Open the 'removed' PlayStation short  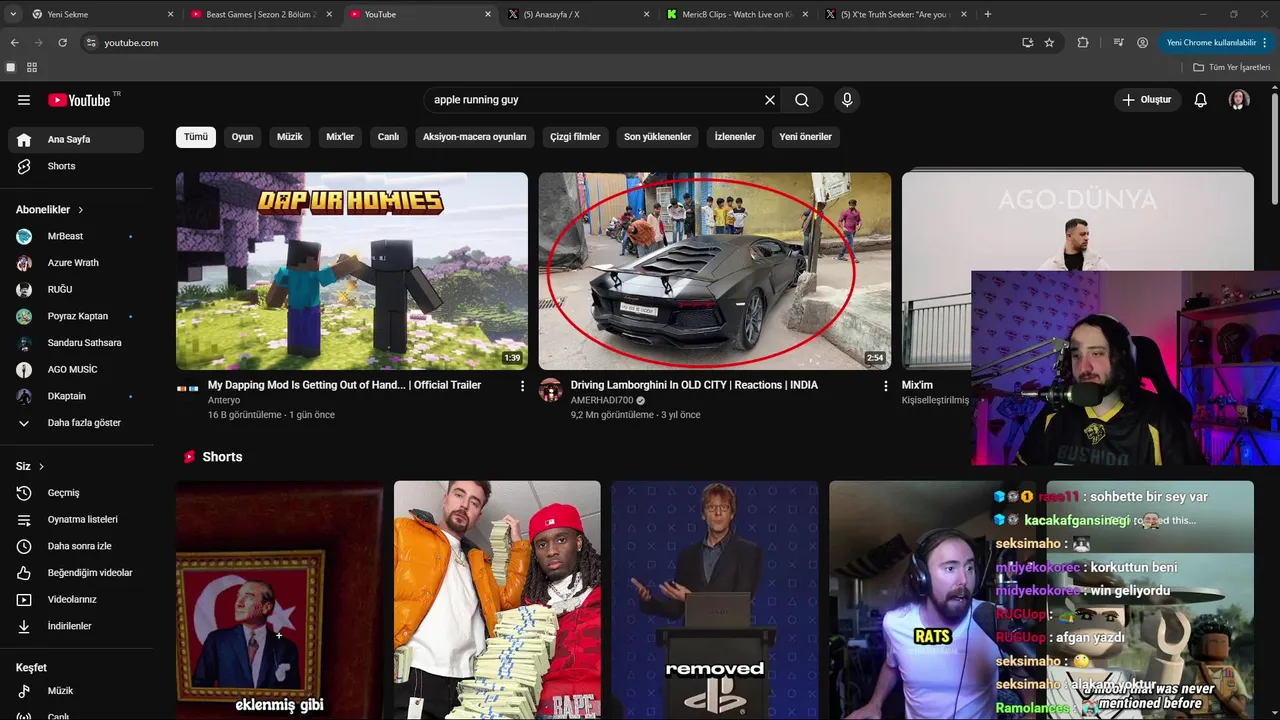(715, 600)
